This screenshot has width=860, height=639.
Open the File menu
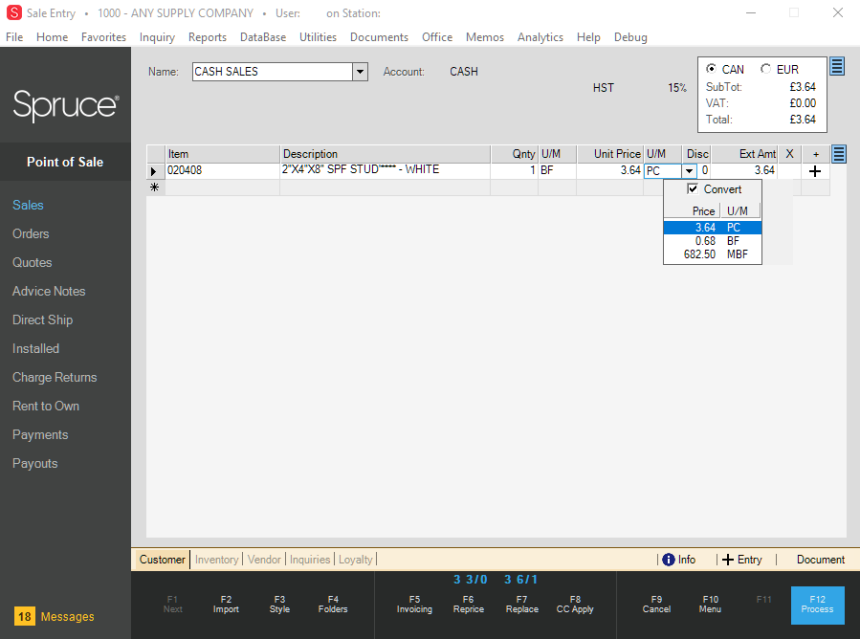click(14, 37)
